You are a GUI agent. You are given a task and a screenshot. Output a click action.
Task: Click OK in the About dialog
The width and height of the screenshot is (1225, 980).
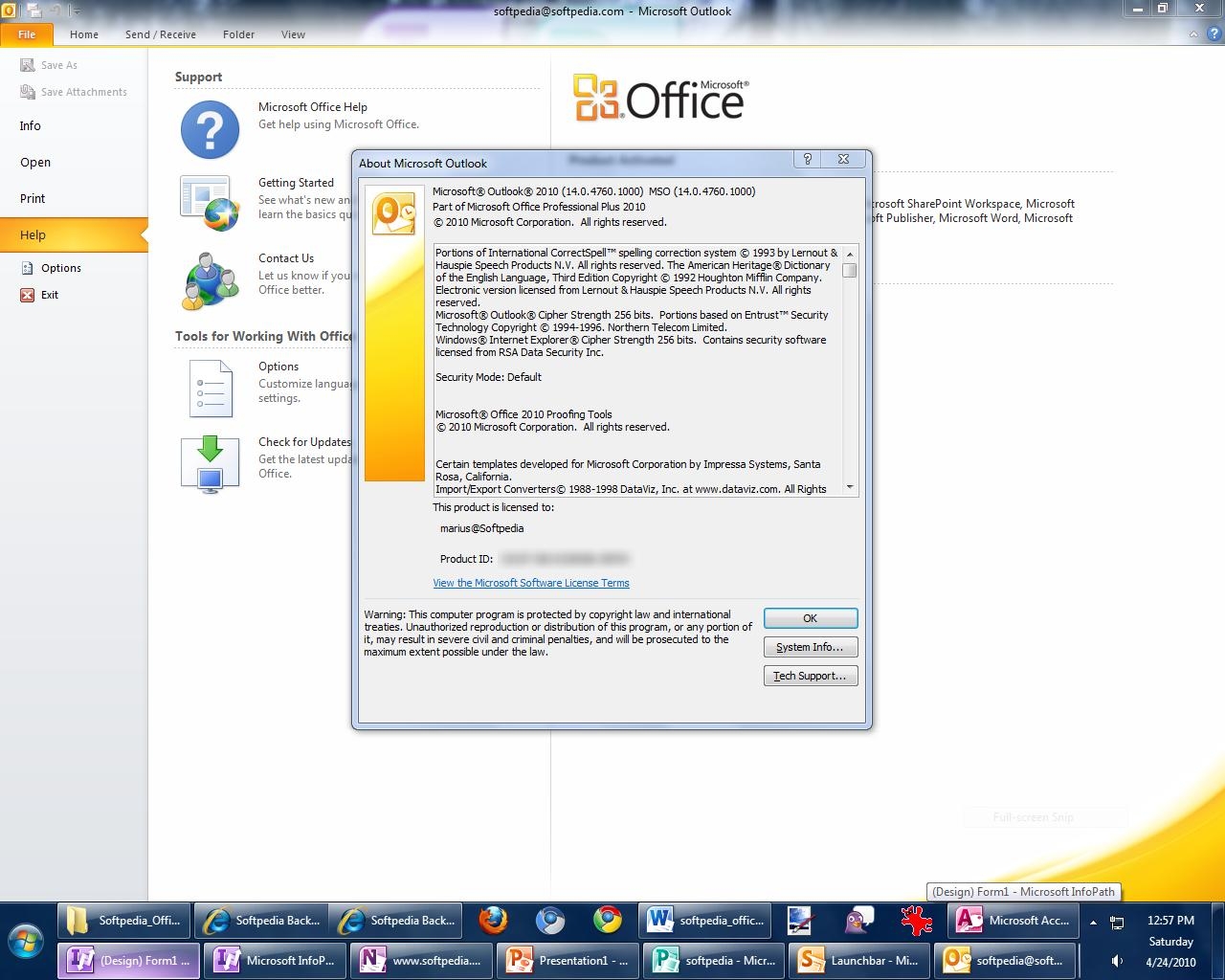(x=811, y=618)
